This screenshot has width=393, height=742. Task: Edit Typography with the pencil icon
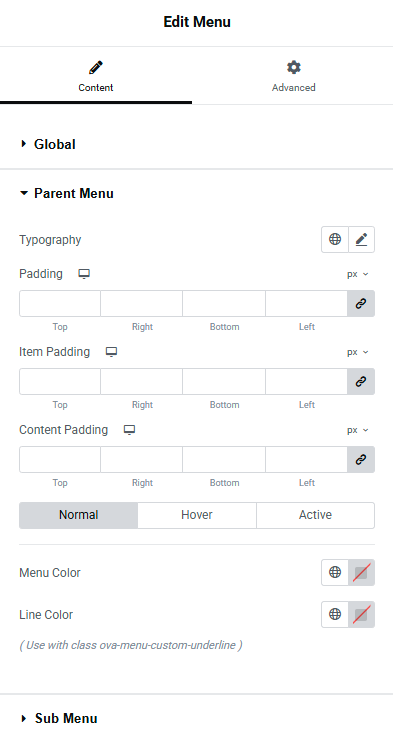(x=361, y=239)
